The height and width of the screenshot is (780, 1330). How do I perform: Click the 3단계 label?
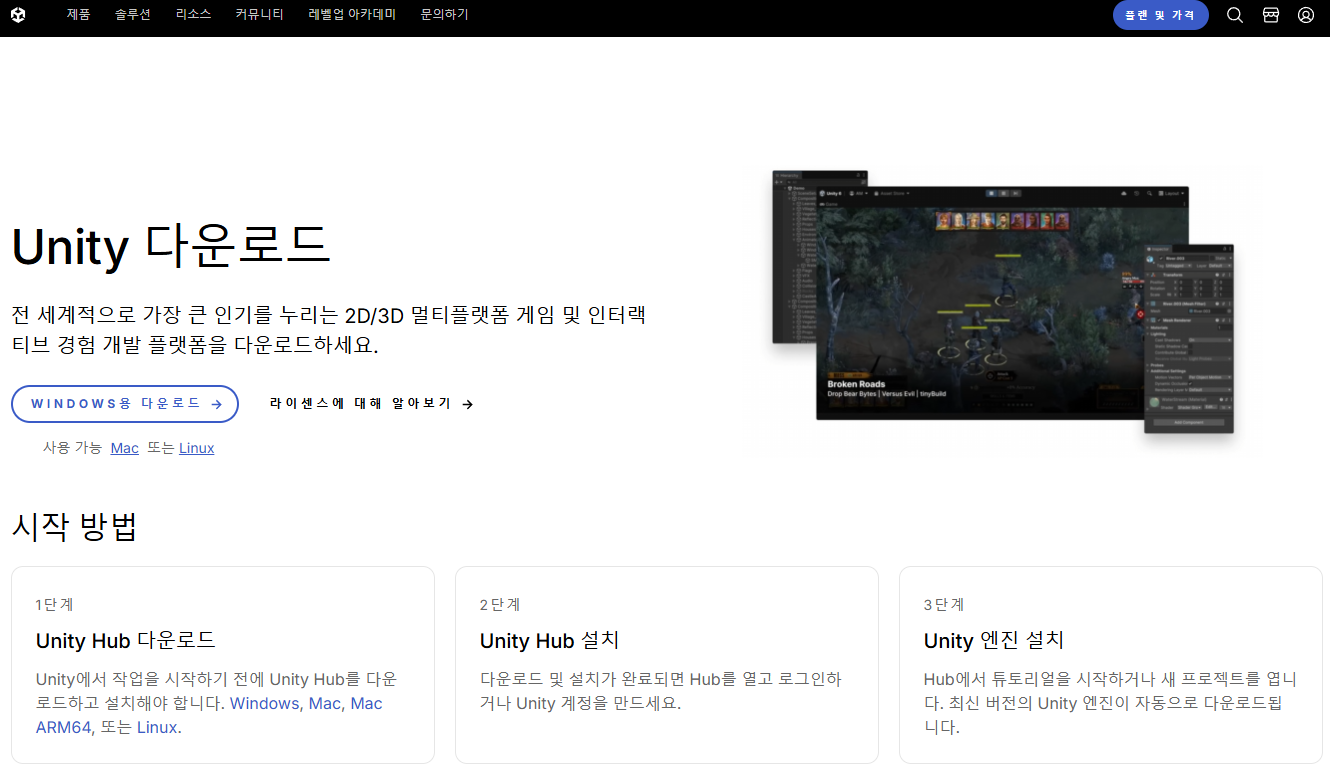pos(944,605)
